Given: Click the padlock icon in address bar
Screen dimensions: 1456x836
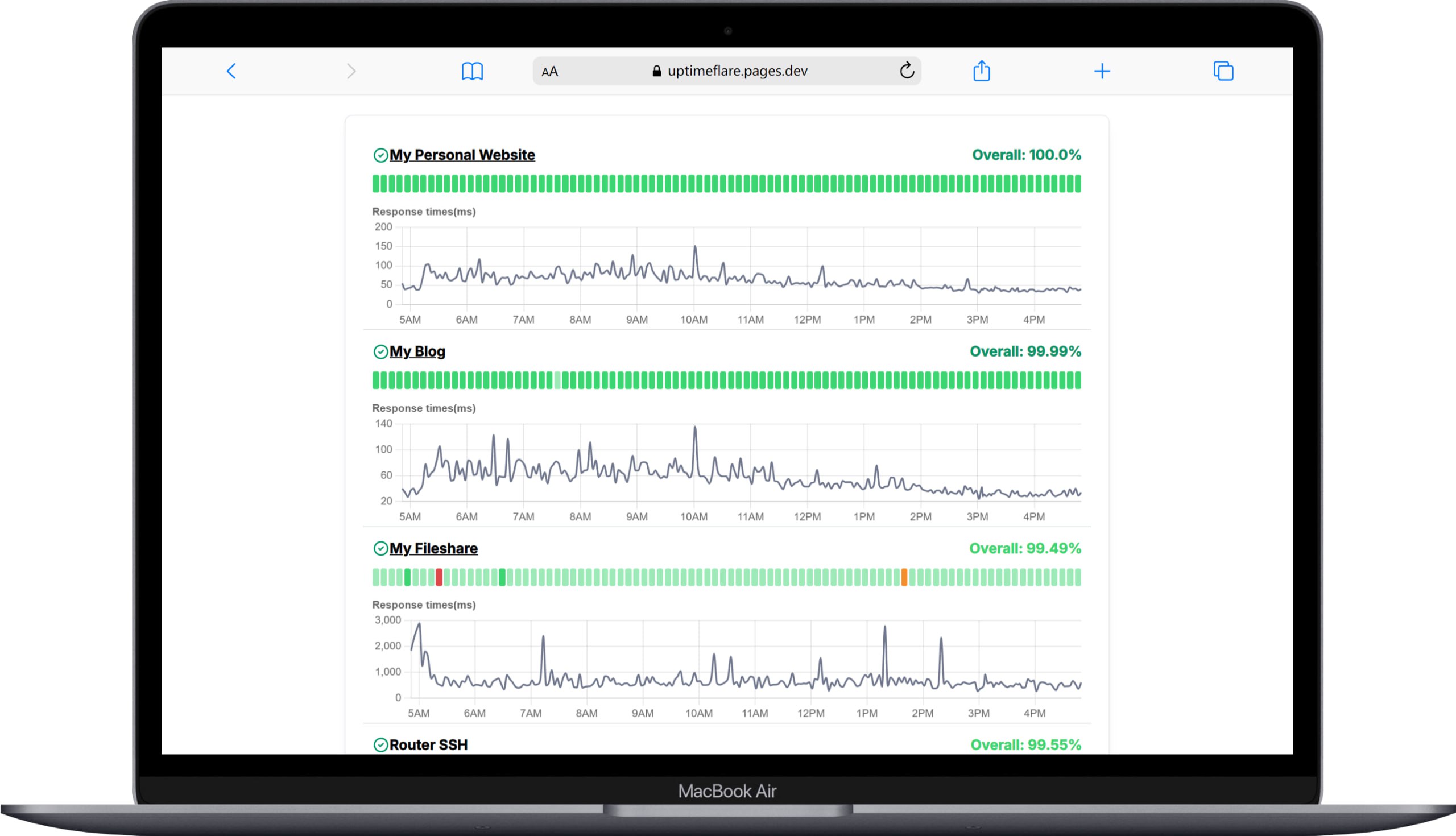Looking at the screenshot, I should (656, 71).
